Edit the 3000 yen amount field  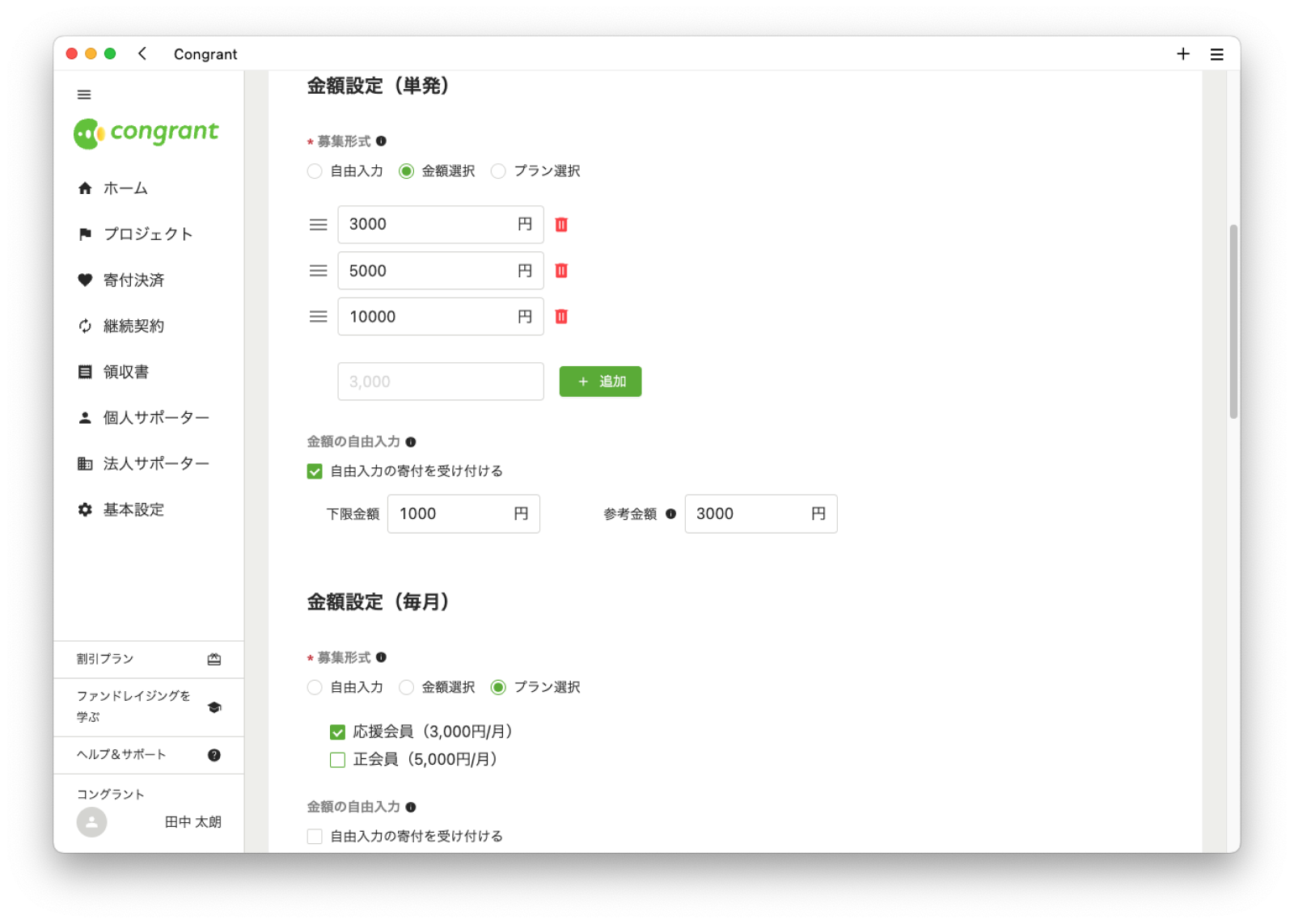[x=441, y=225]
